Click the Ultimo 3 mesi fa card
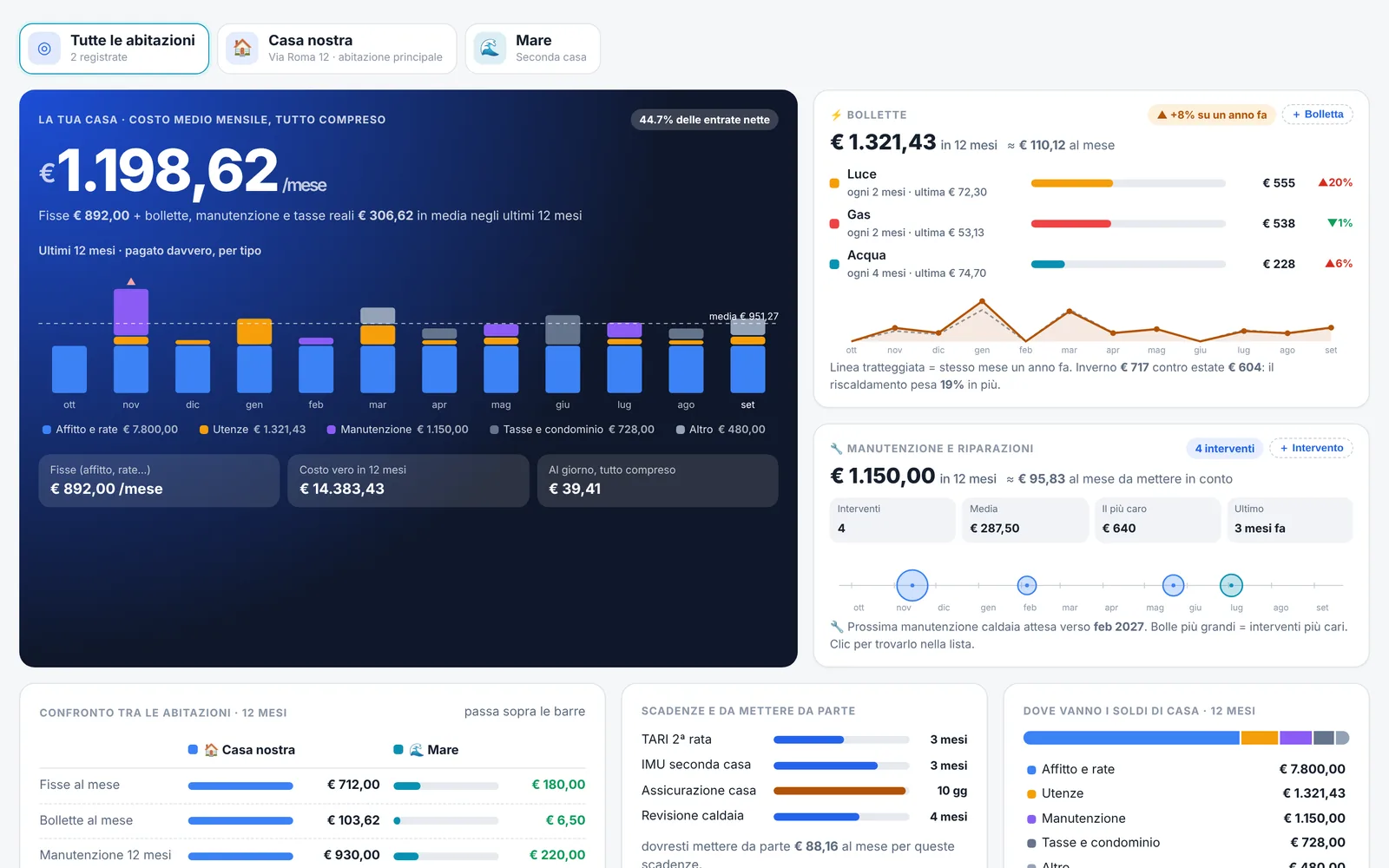 tap(1289, 520)
